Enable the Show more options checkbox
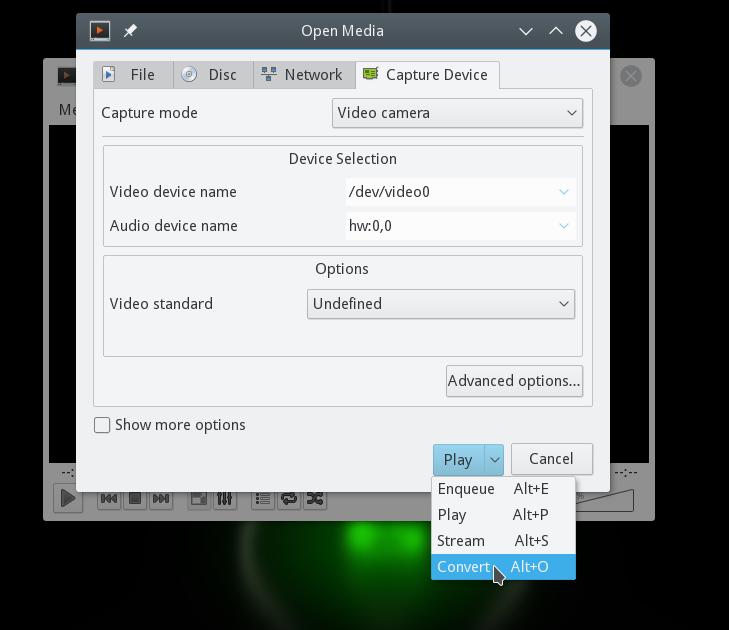This screenshot has height=630, width=729. [x=102, y=424]
